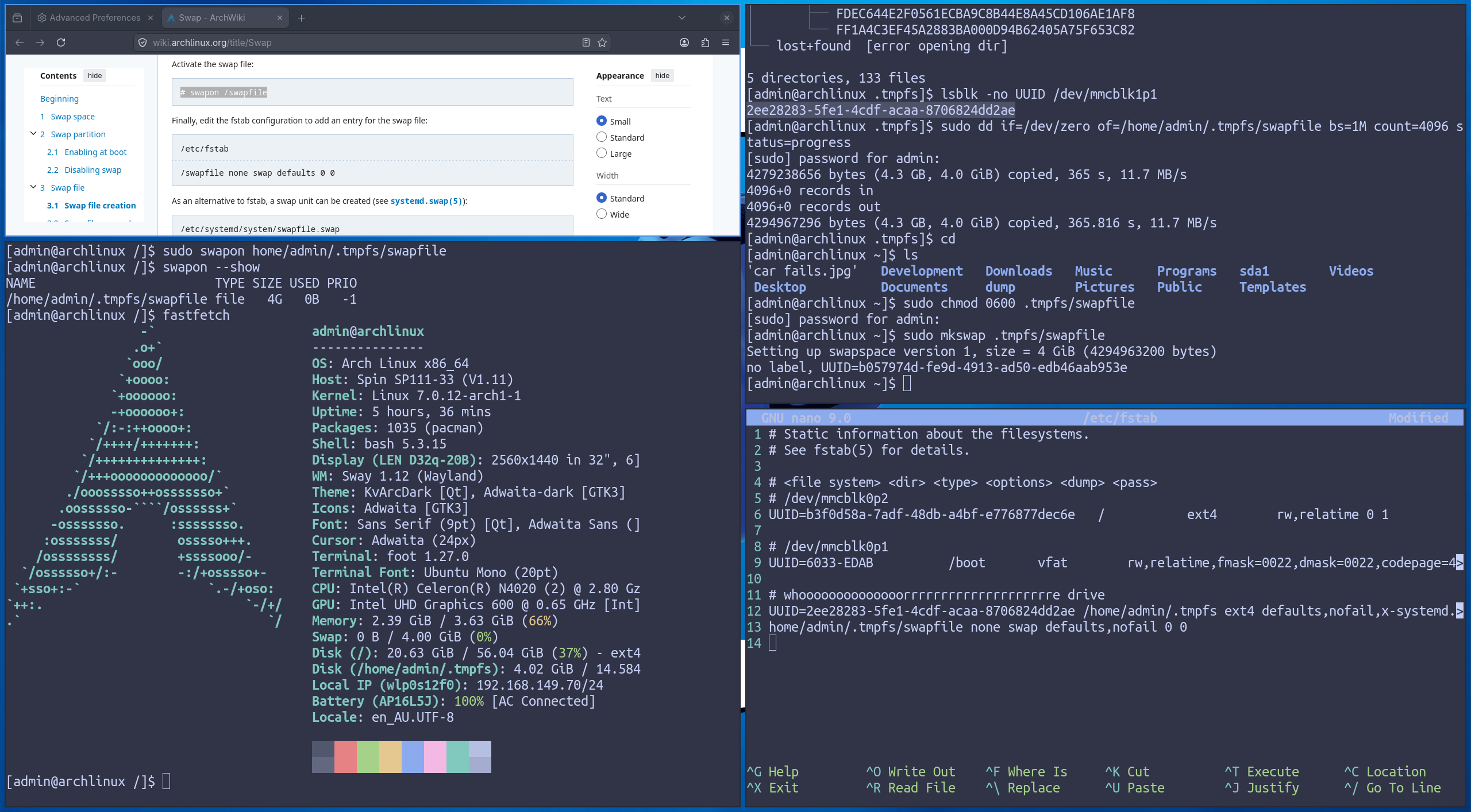Click the /etc/fstab title in nano
1471x812 pixels.
(x=1120, y=418)
